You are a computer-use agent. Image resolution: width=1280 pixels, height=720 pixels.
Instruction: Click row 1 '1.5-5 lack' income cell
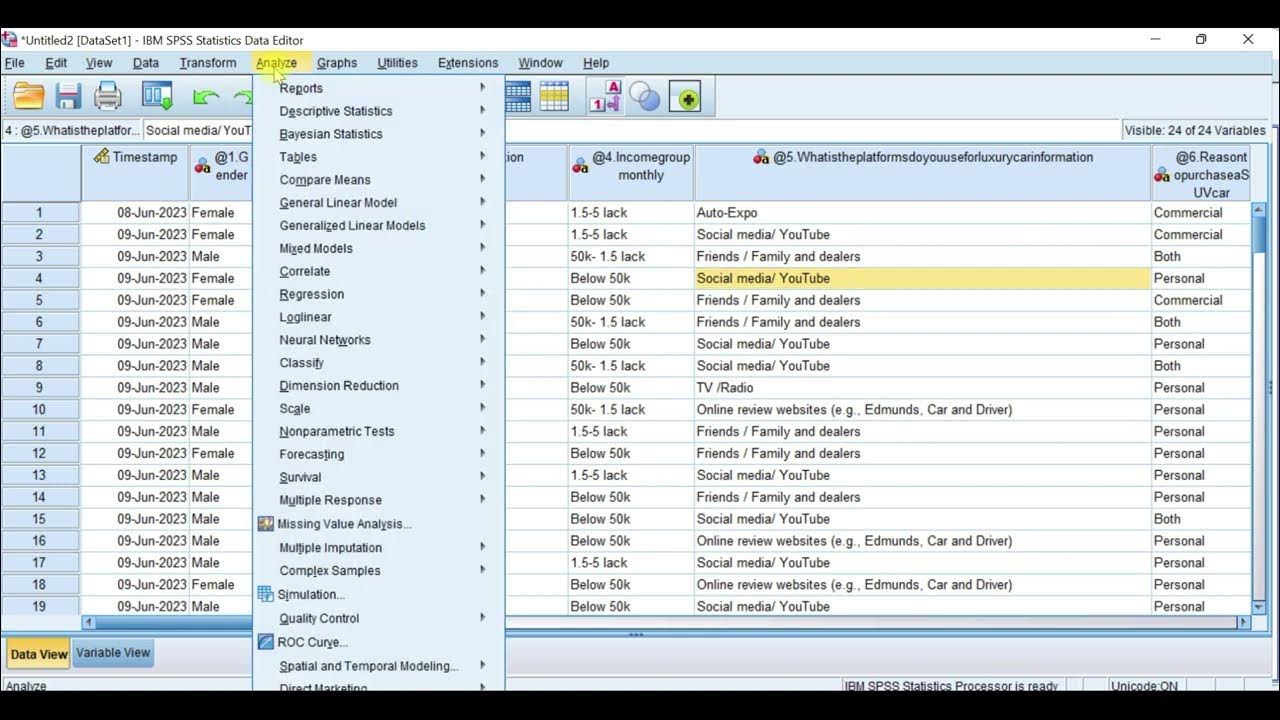(x=631, y=213)
